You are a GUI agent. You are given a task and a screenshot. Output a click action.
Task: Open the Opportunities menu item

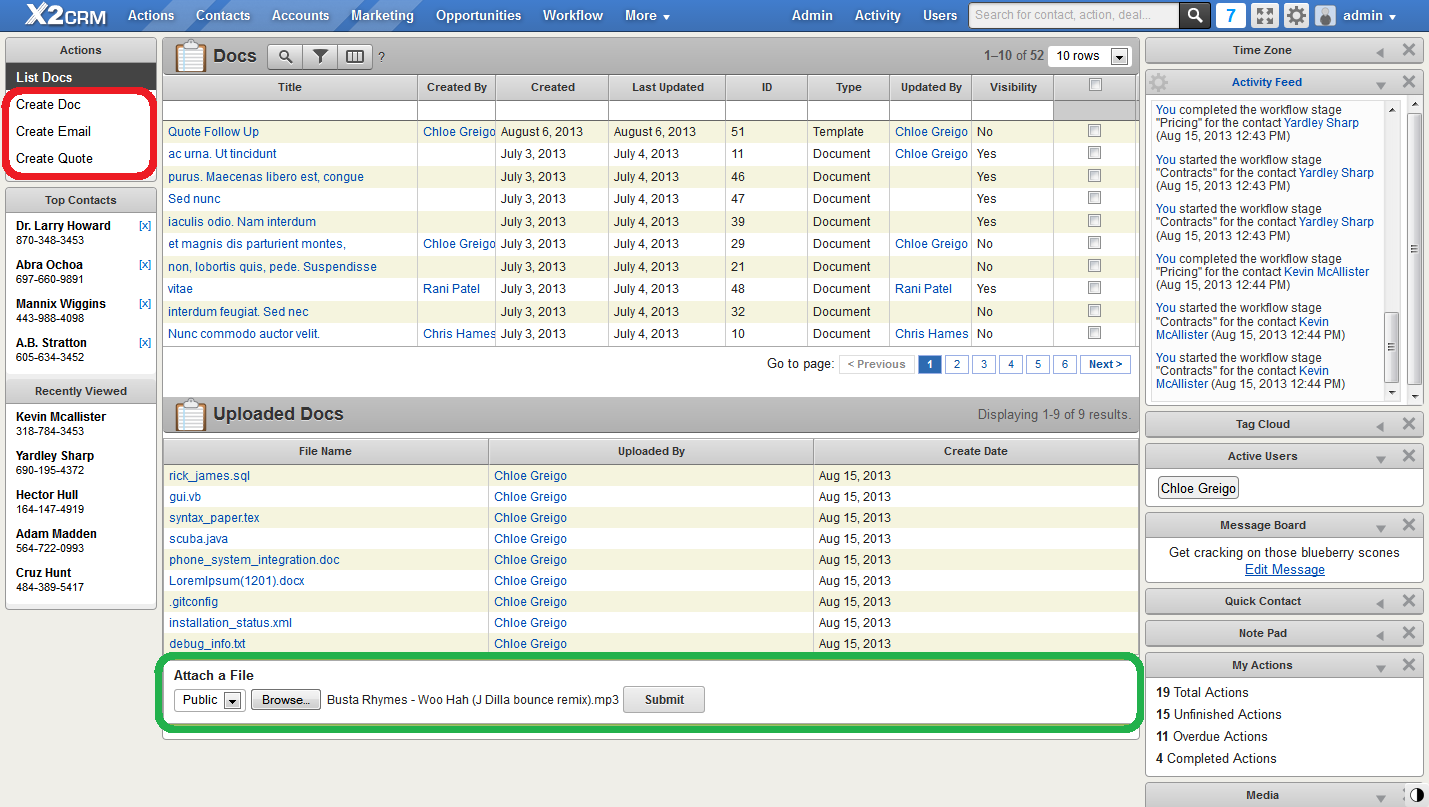point(478,15)
